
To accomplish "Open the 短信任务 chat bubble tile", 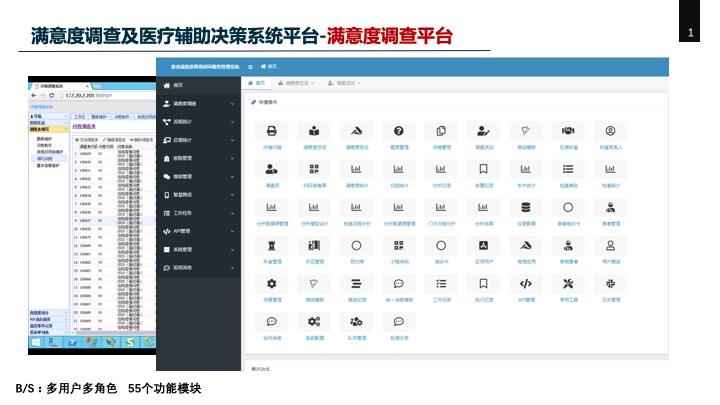I will (x=399, y=322).
